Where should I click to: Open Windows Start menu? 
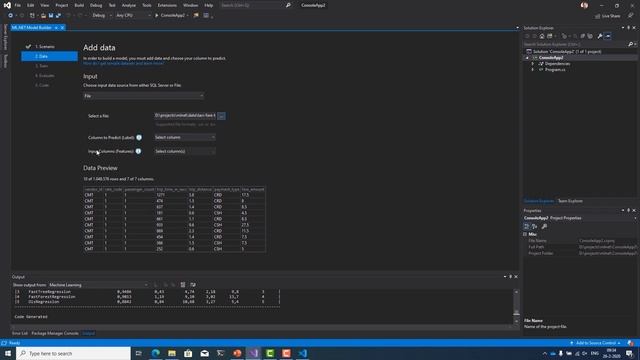tap(8, 353)
